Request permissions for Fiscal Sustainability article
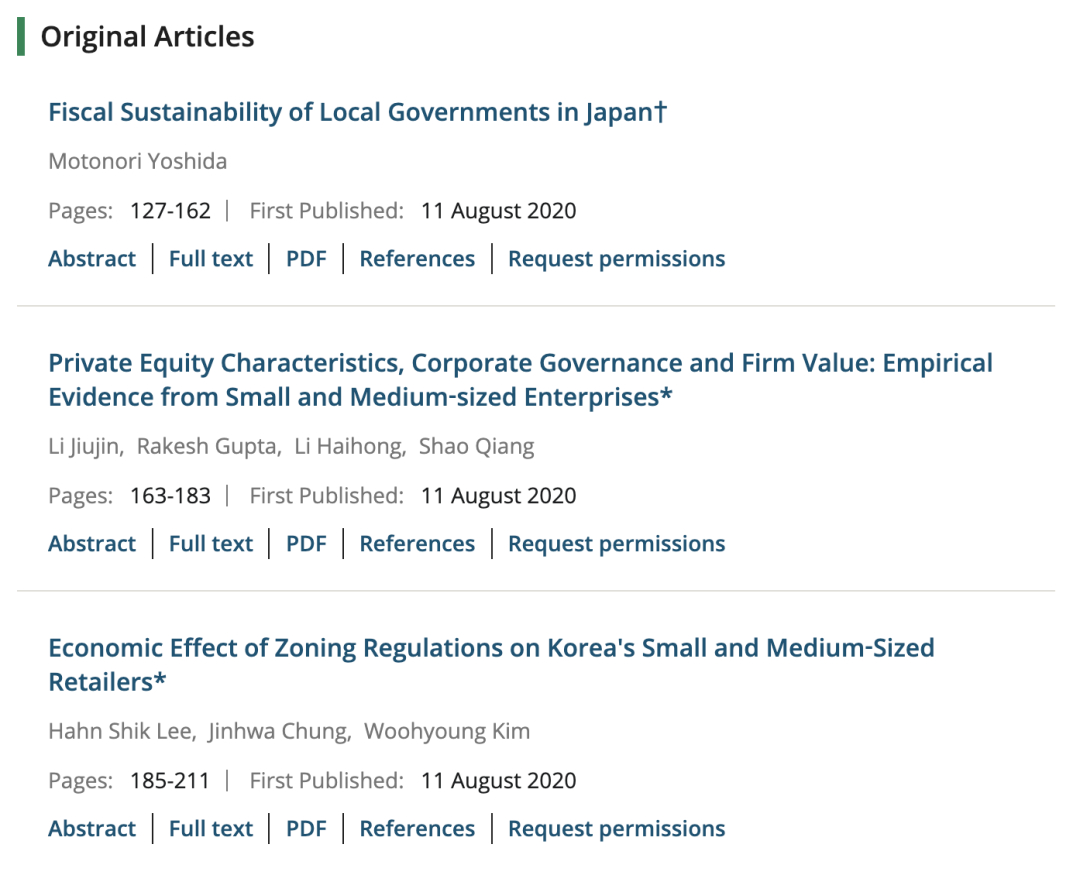Screen dimensions: 1080x875 coord(616,259)
